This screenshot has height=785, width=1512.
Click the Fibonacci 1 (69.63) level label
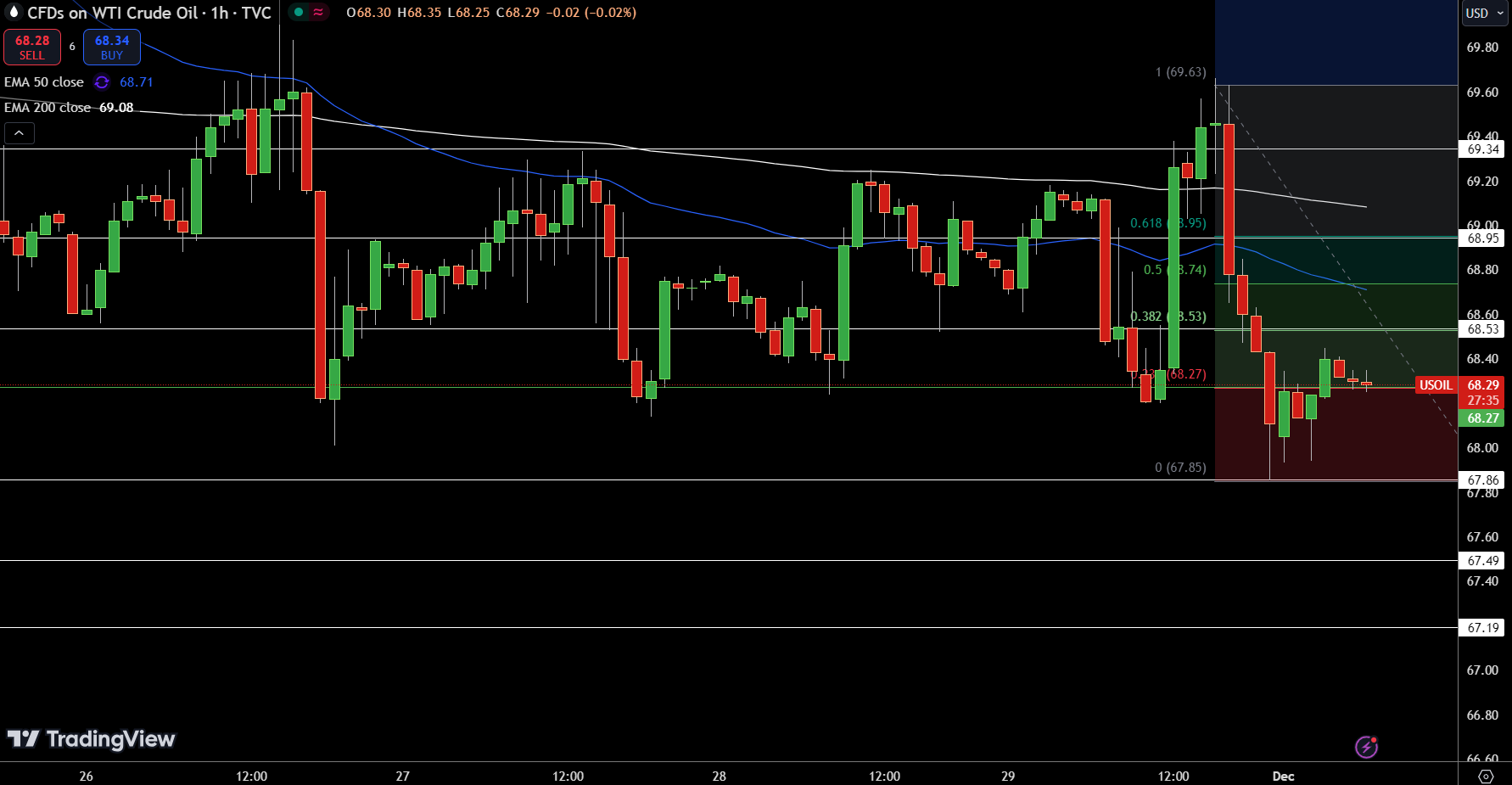[x=1180, y=72]
